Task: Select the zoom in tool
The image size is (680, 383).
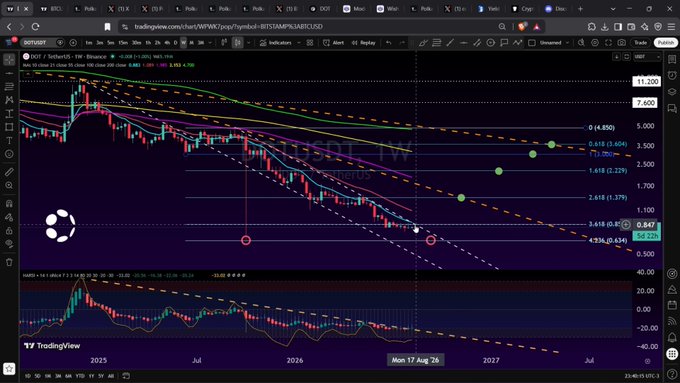Action: coord(9,186)
